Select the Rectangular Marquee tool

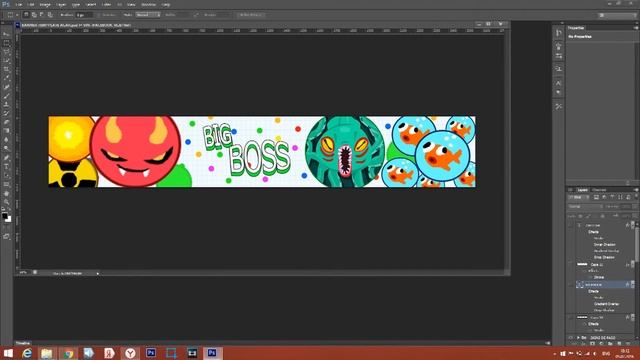click(x=7, y=43)
